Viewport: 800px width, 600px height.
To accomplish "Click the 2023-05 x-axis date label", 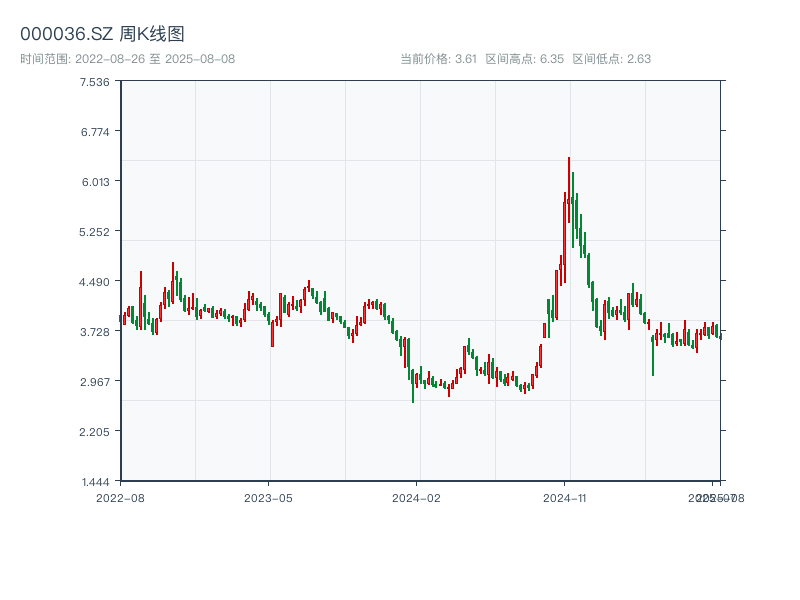I will [x=268, y=497].
